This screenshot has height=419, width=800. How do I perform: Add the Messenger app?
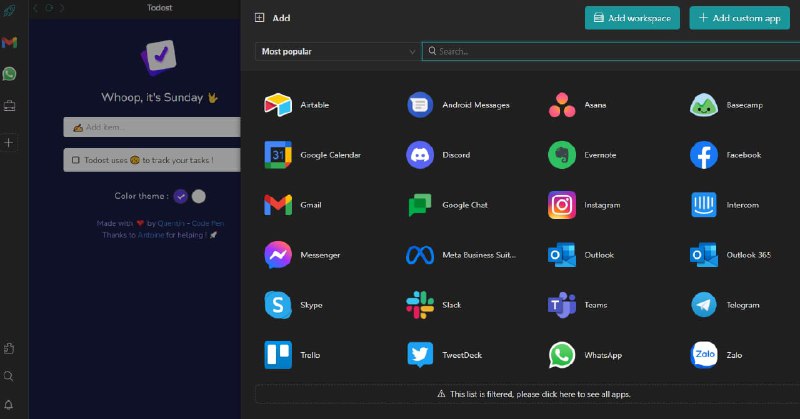(x=278, y=255)
